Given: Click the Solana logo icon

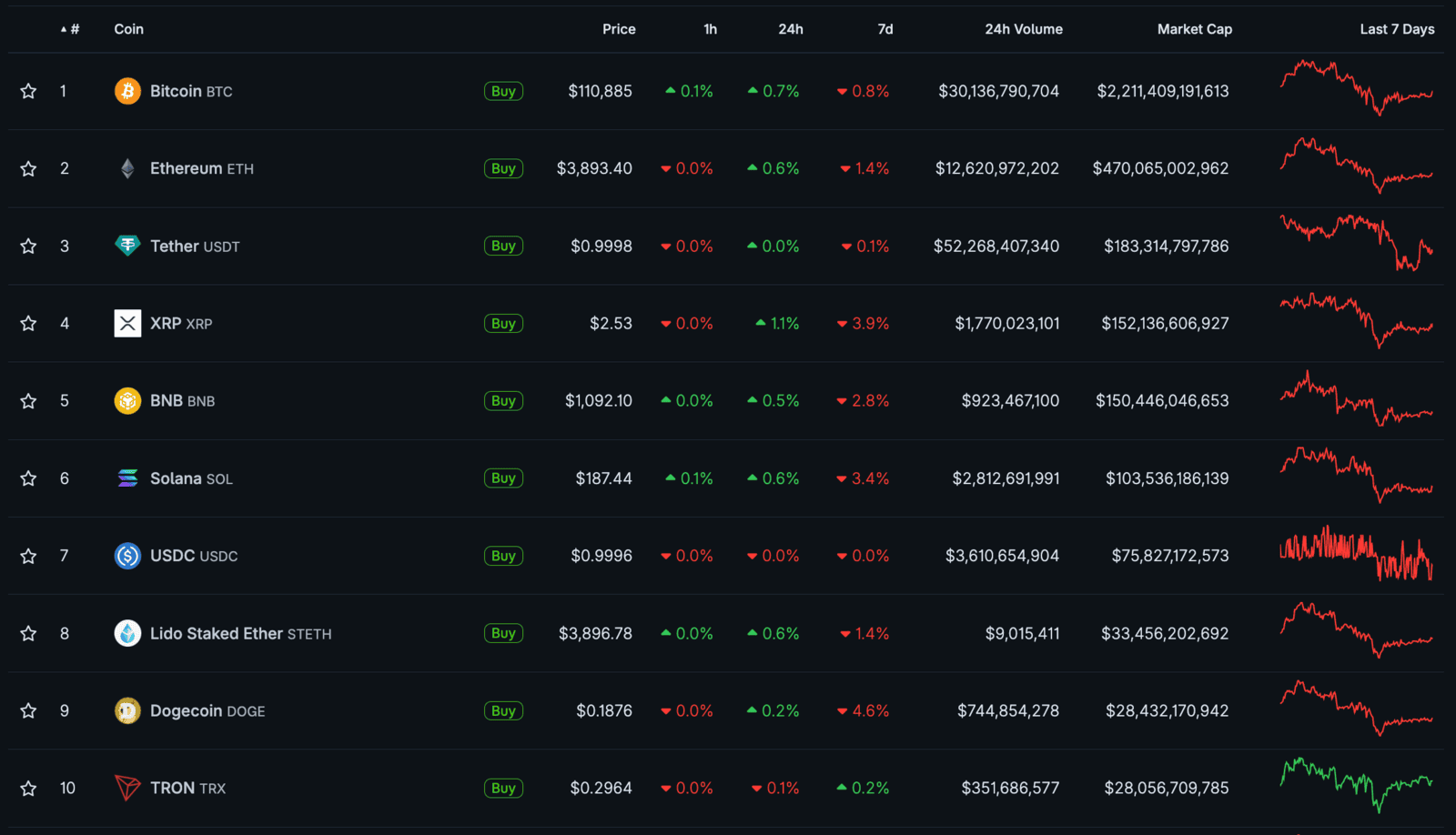Looking at the screenshot, I should pos(127,478).
